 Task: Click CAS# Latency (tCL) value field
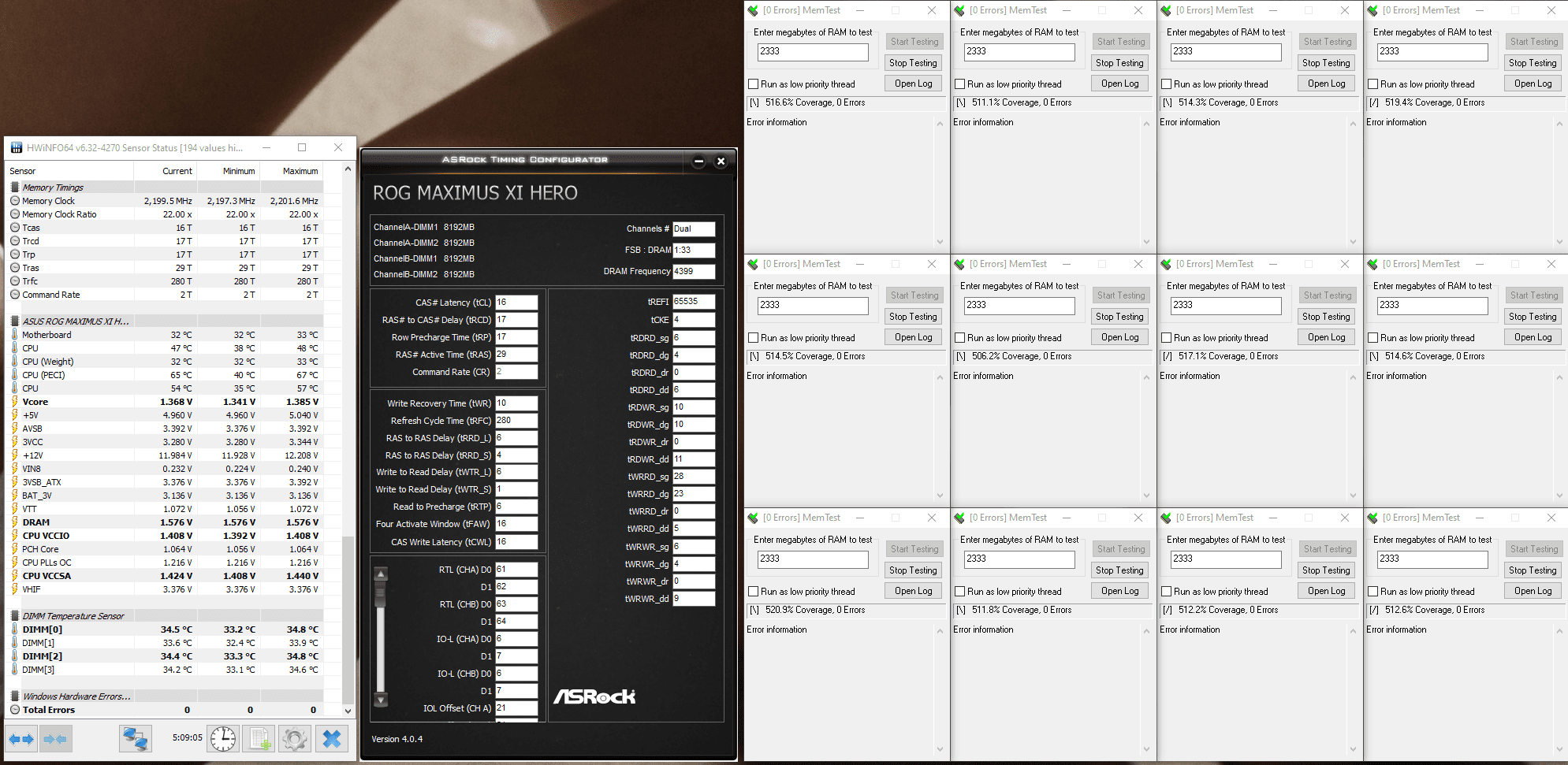pos(516,303)
